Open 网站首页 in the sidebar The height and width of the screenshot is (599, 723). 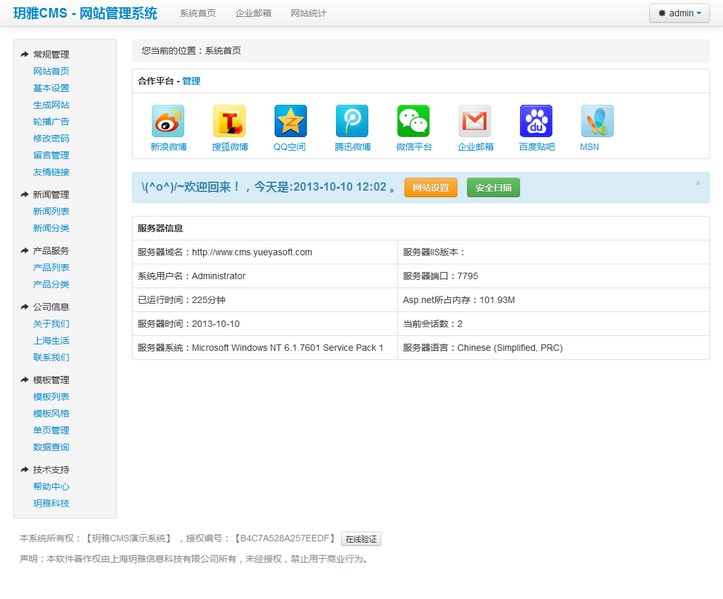[x=51, y=71]
